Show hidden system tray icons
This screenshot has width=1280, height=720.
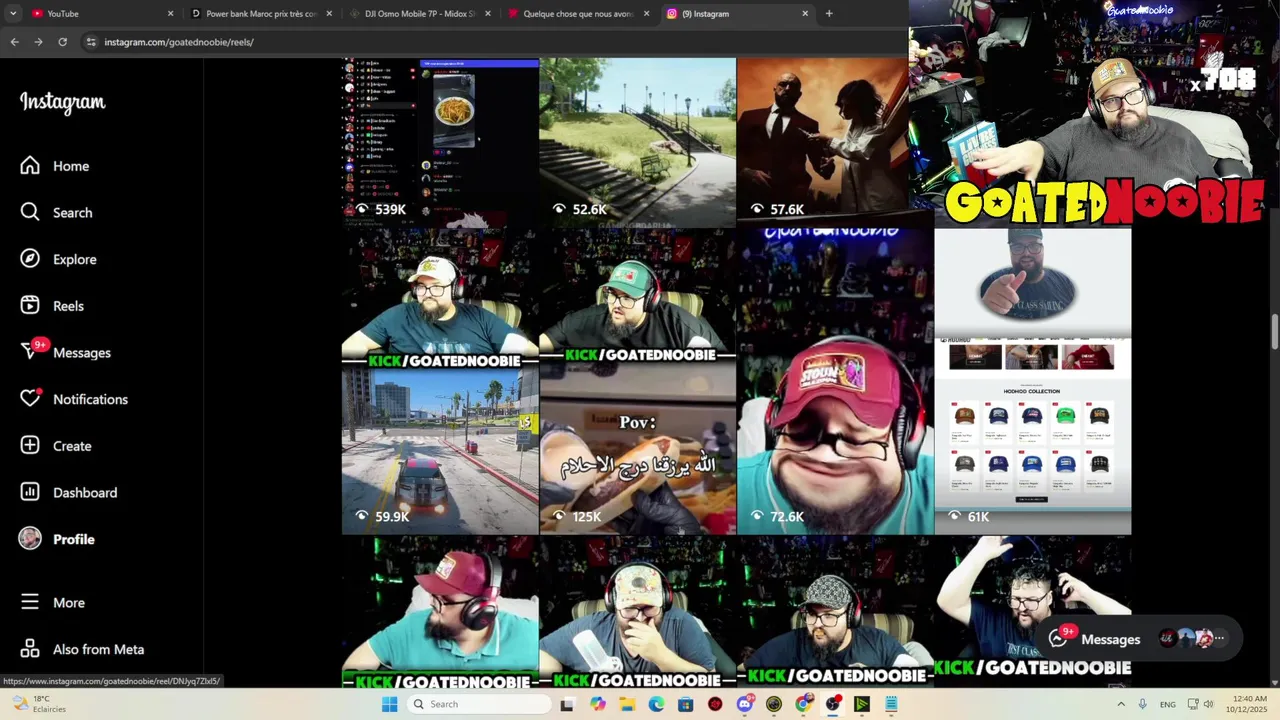(x=1120, y=704)
